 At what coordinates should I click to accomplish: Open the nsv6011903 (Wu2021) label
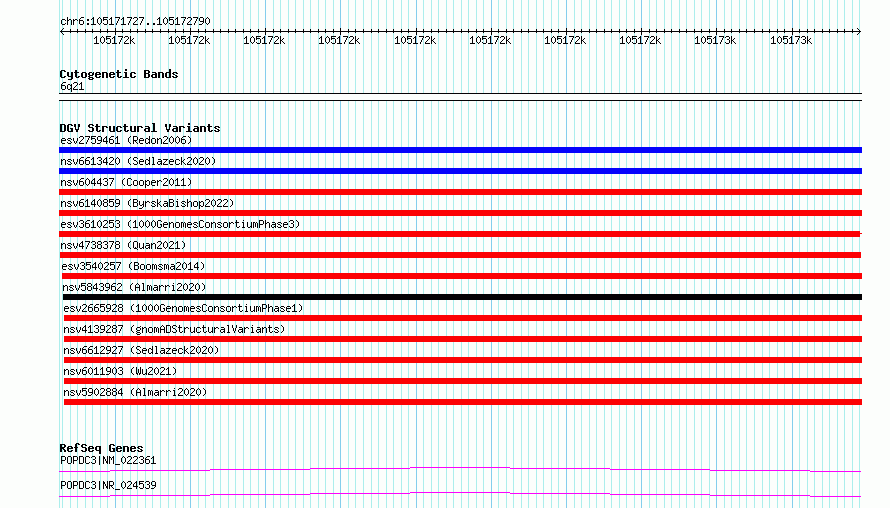(120, 371)
